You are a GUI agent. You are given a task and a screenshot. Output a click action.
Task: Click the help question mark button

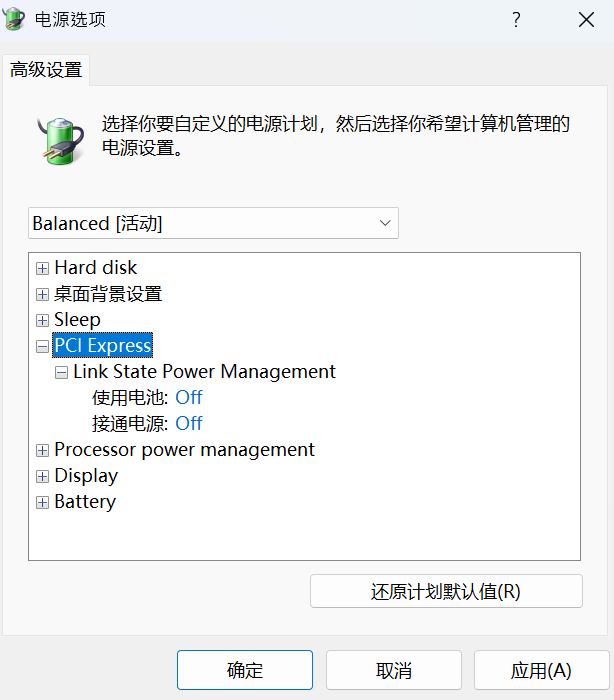516,20
